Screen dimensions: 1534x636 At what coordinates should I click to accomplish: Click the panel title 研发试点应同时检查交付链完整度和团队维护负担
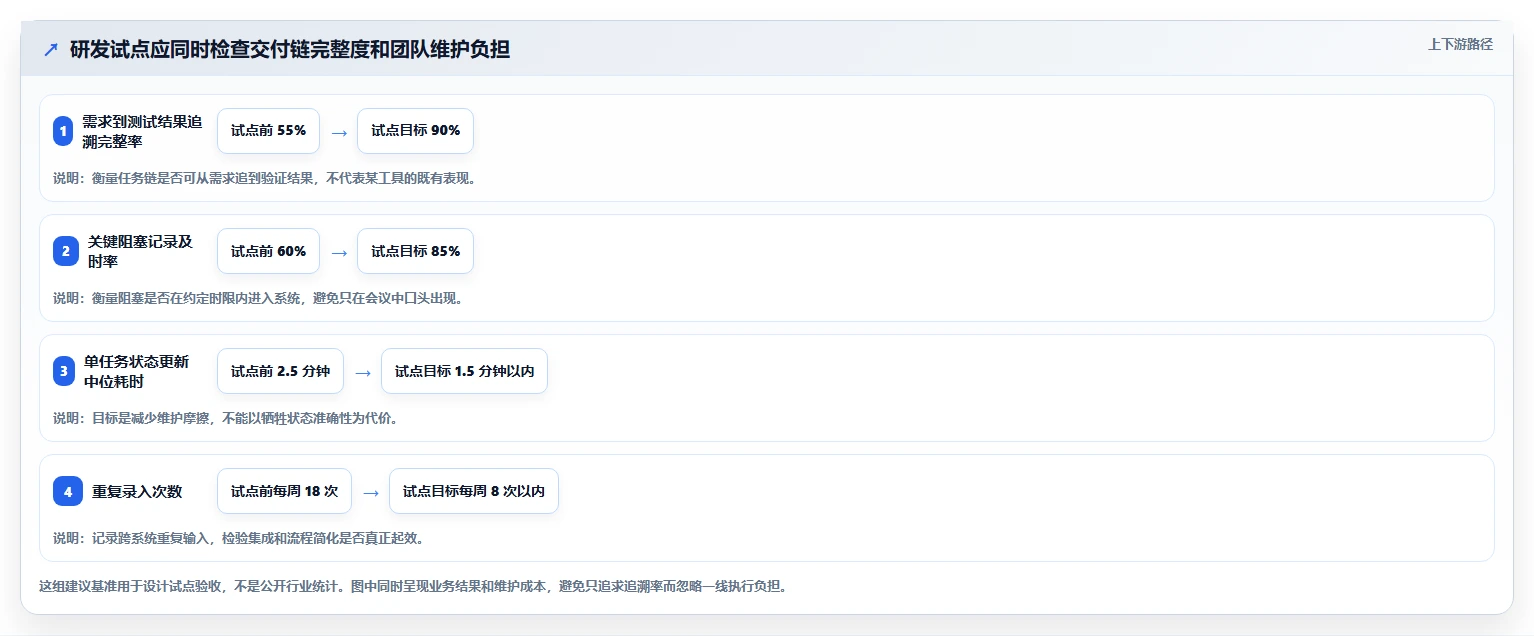point(290,50)
